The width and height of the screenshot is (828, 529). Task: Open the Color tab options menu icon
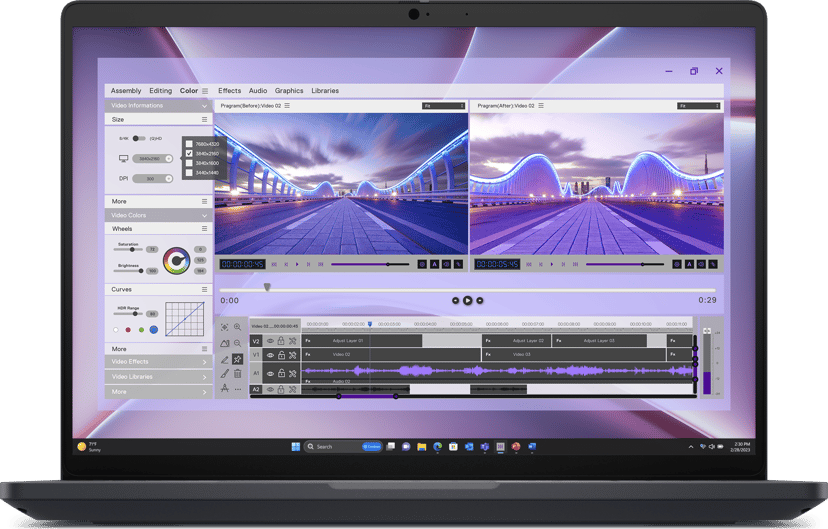[205, 91]
